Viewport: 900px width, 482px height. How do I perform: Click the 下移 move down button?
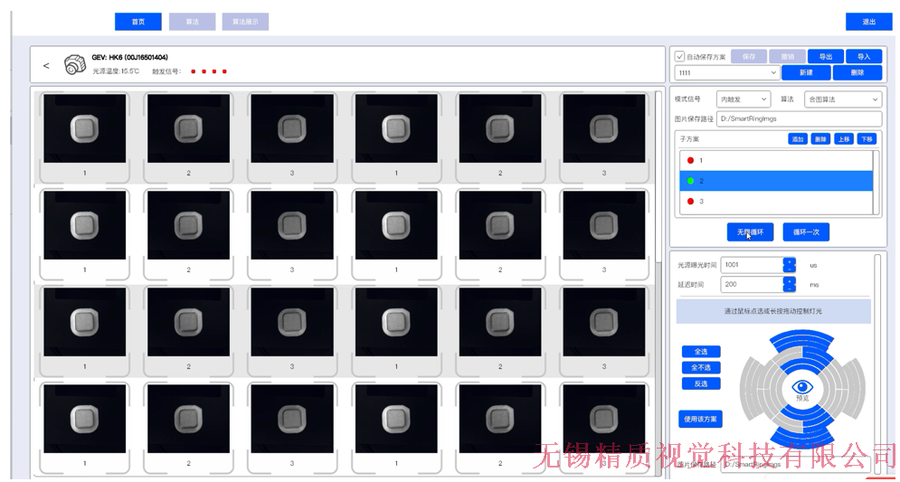866,139
